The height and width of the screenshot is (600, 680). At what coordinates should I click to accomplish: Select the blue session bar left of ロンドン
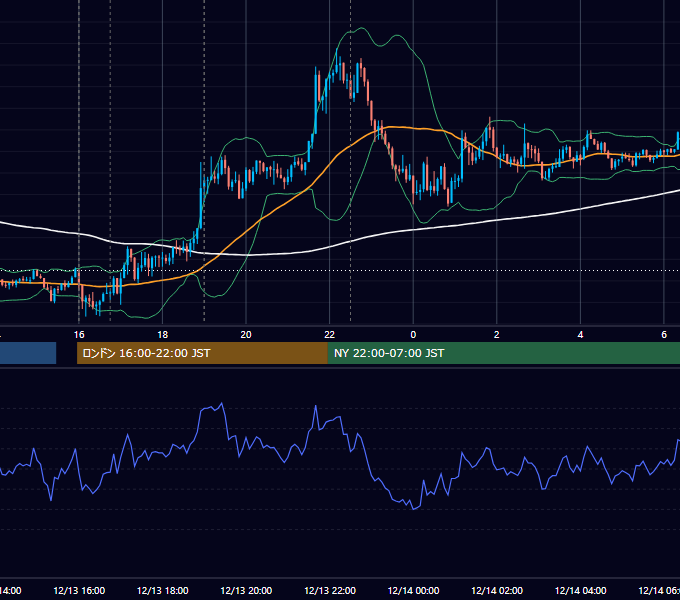tap(28, 353)
